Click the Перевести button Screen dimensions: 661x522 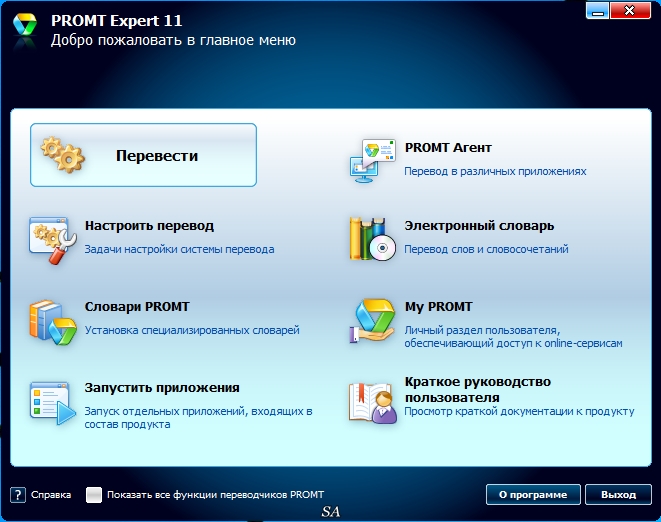(x=143, y=155)
